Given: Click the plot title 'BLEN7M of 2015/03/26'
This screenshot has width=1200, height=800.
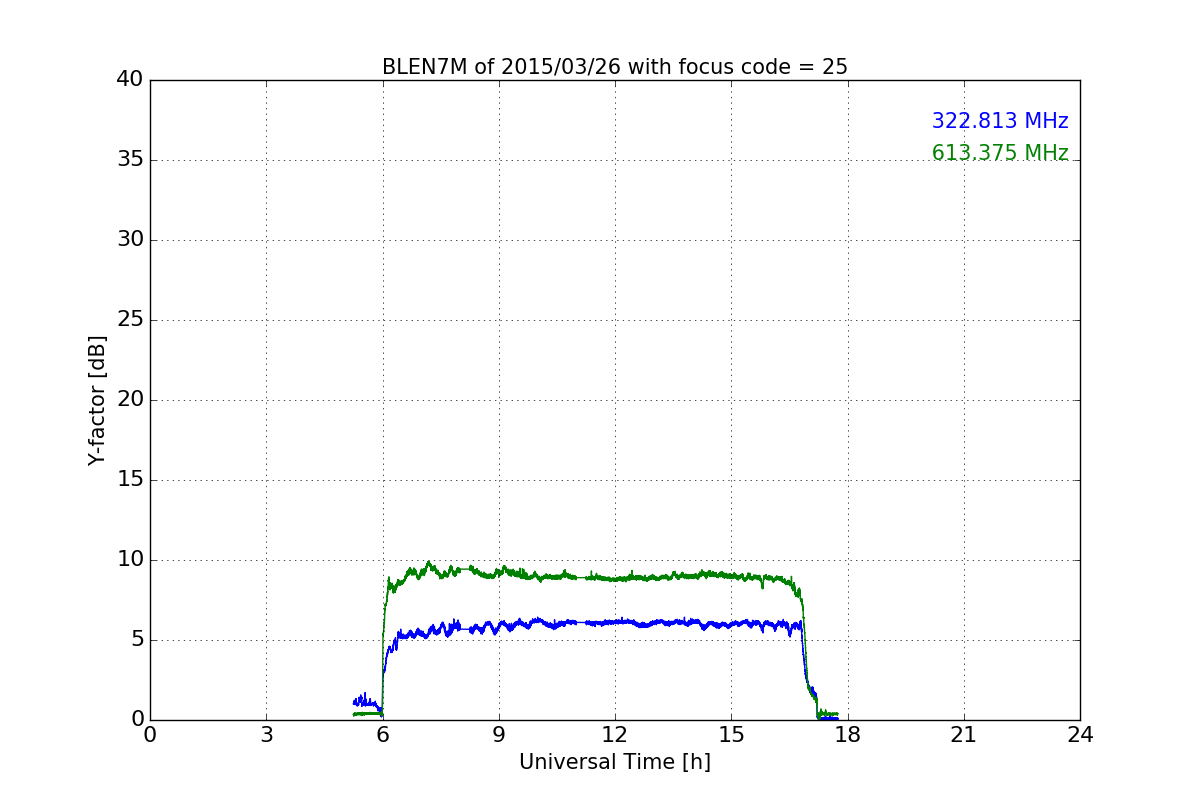Looking at the screenshot, I should 614,67.
